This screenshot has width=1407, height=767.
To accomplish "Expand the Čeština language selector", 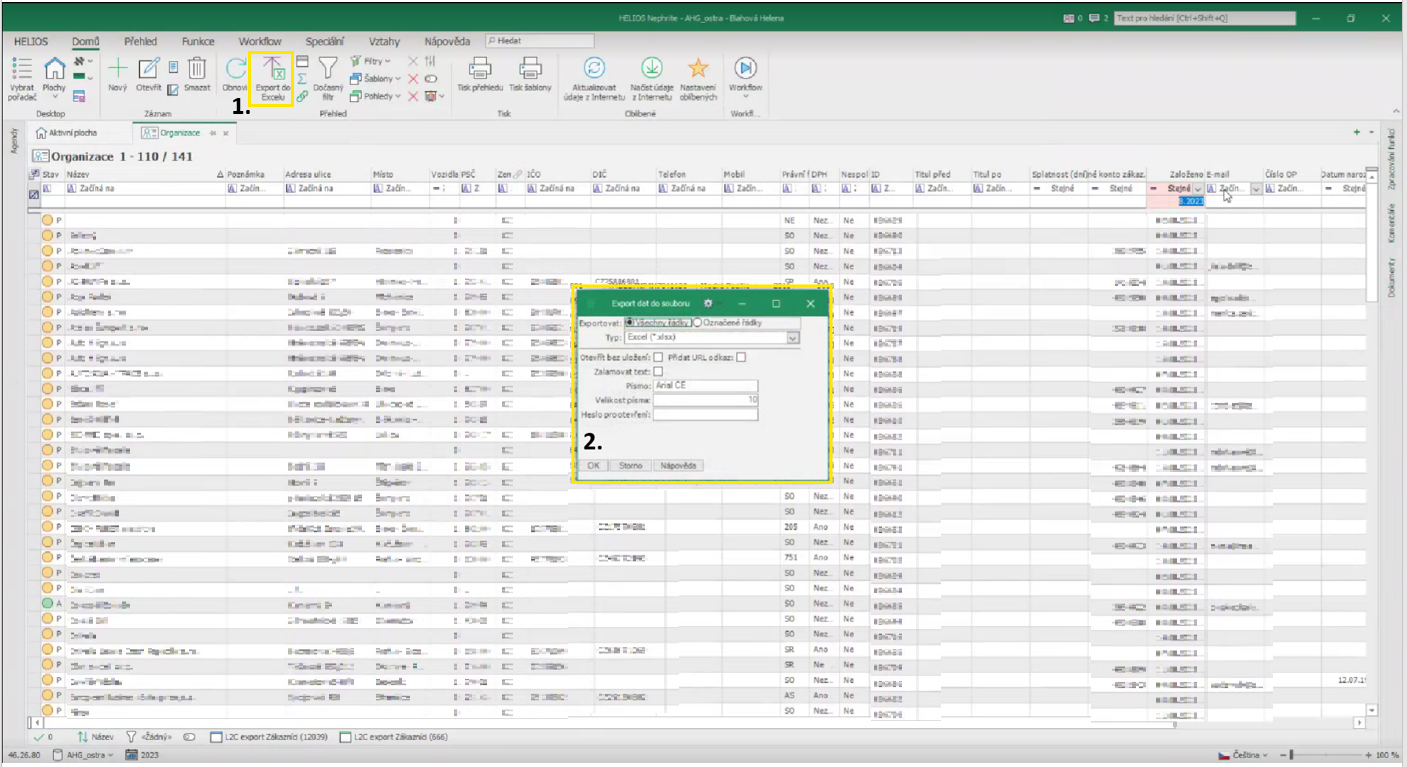I will click(x=1243, y=754).
